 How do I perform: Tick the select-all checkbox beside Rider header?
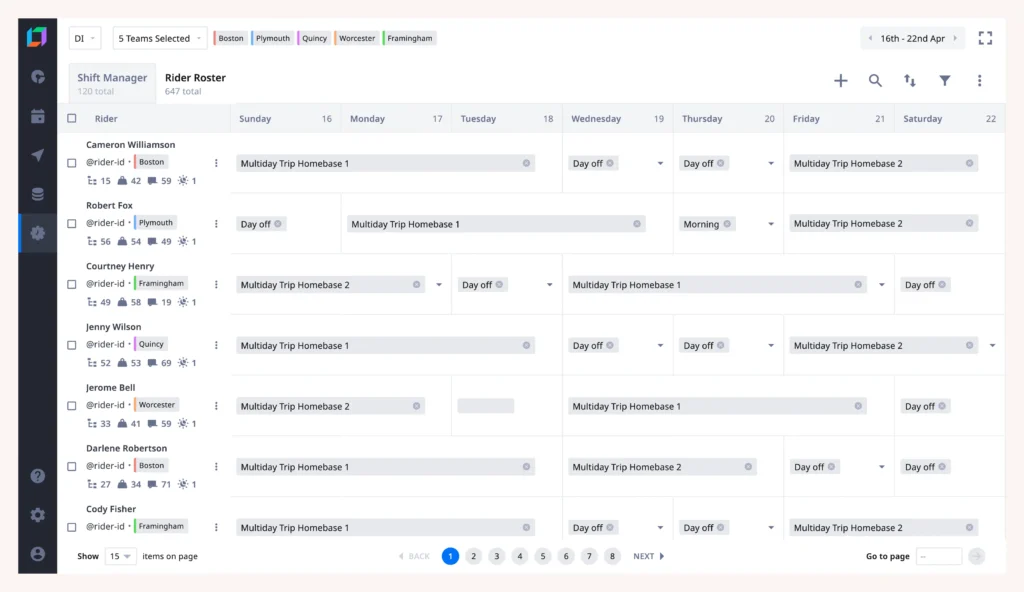click(x=71, y=118)
